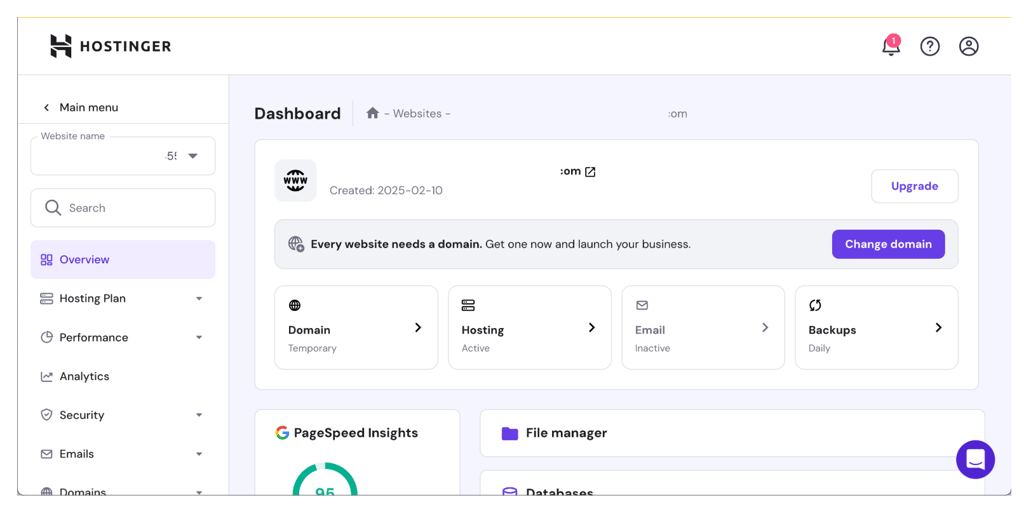The image size is (1024, 512).
Task: Click the Emails envelope sidebar icon
Action: point(46,454)
